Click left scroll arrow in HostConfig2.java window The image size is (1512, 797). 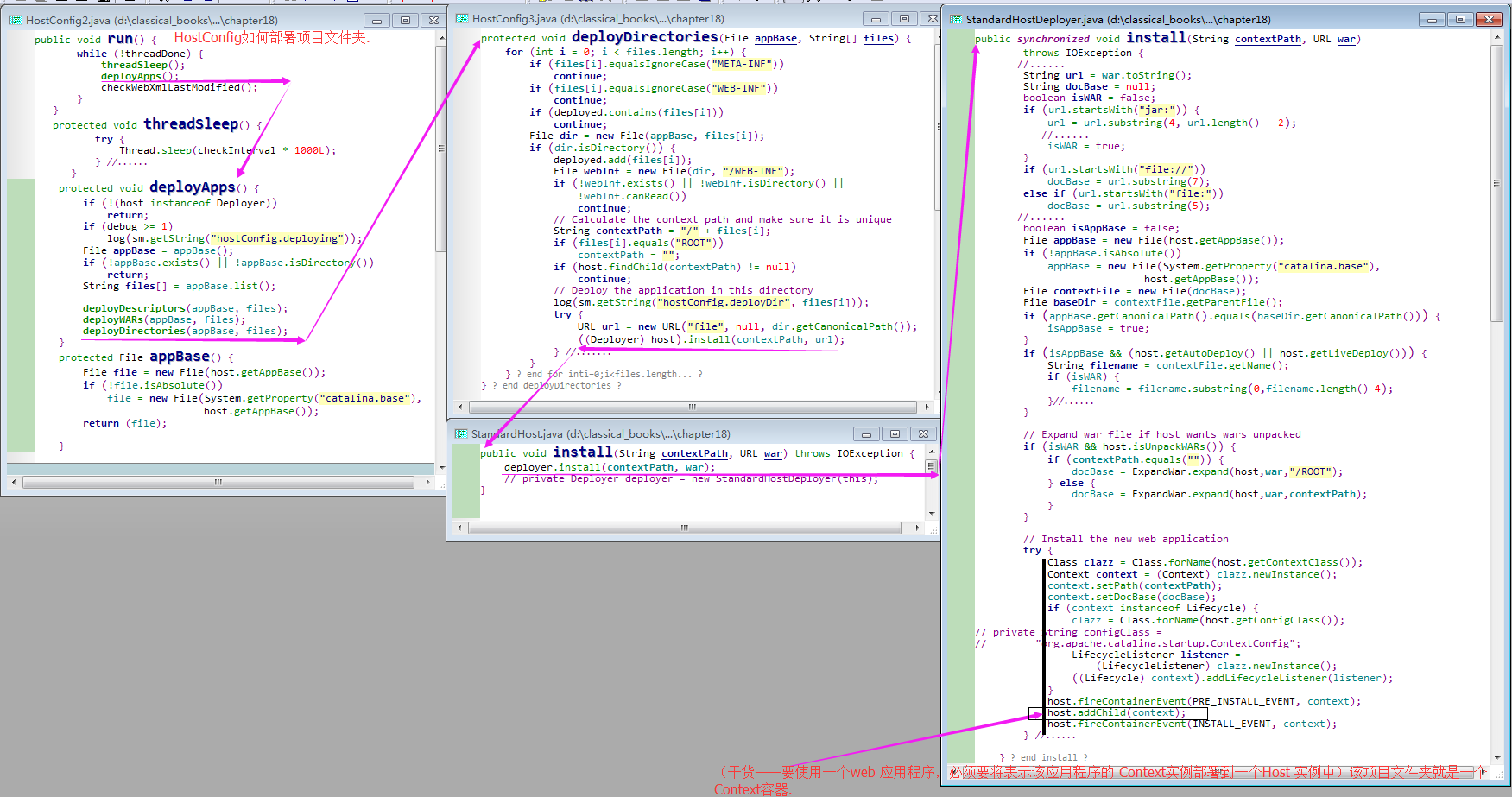pos(14,482)
